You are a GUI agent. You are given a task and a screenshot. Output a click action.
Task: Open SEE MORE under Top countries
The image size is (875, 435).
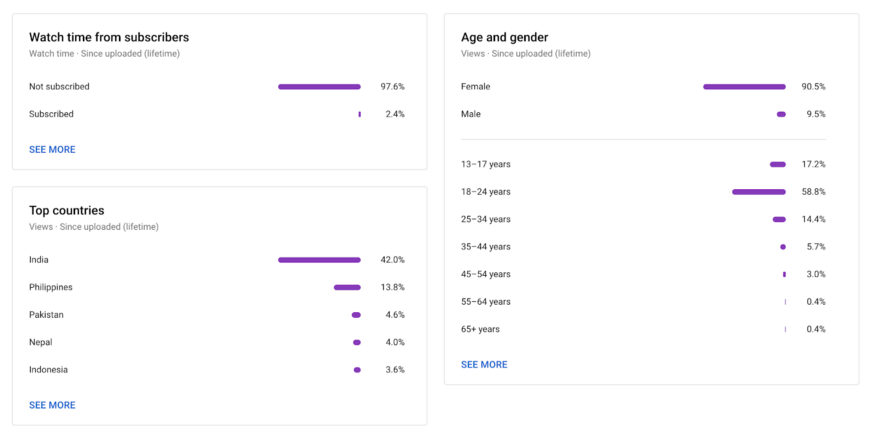(x=52, y=405)
